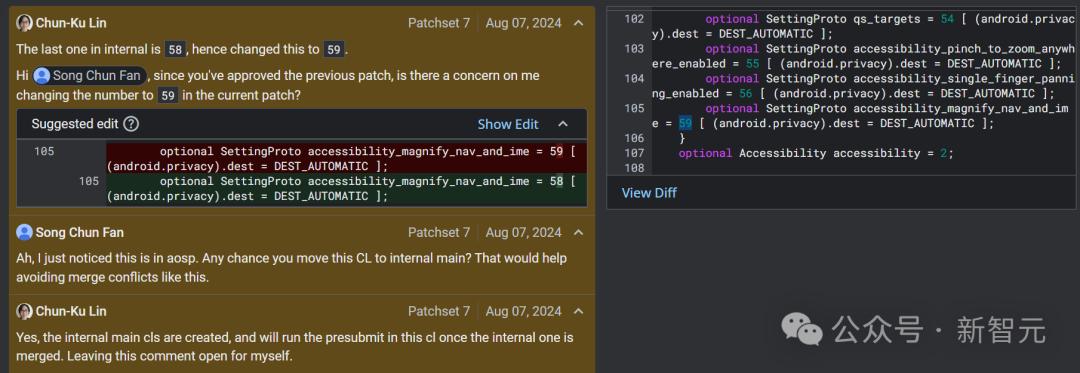Click line number 103 in code panel
The height and width of the screenshot is (373, 1080).
click(x=634, y=49)
